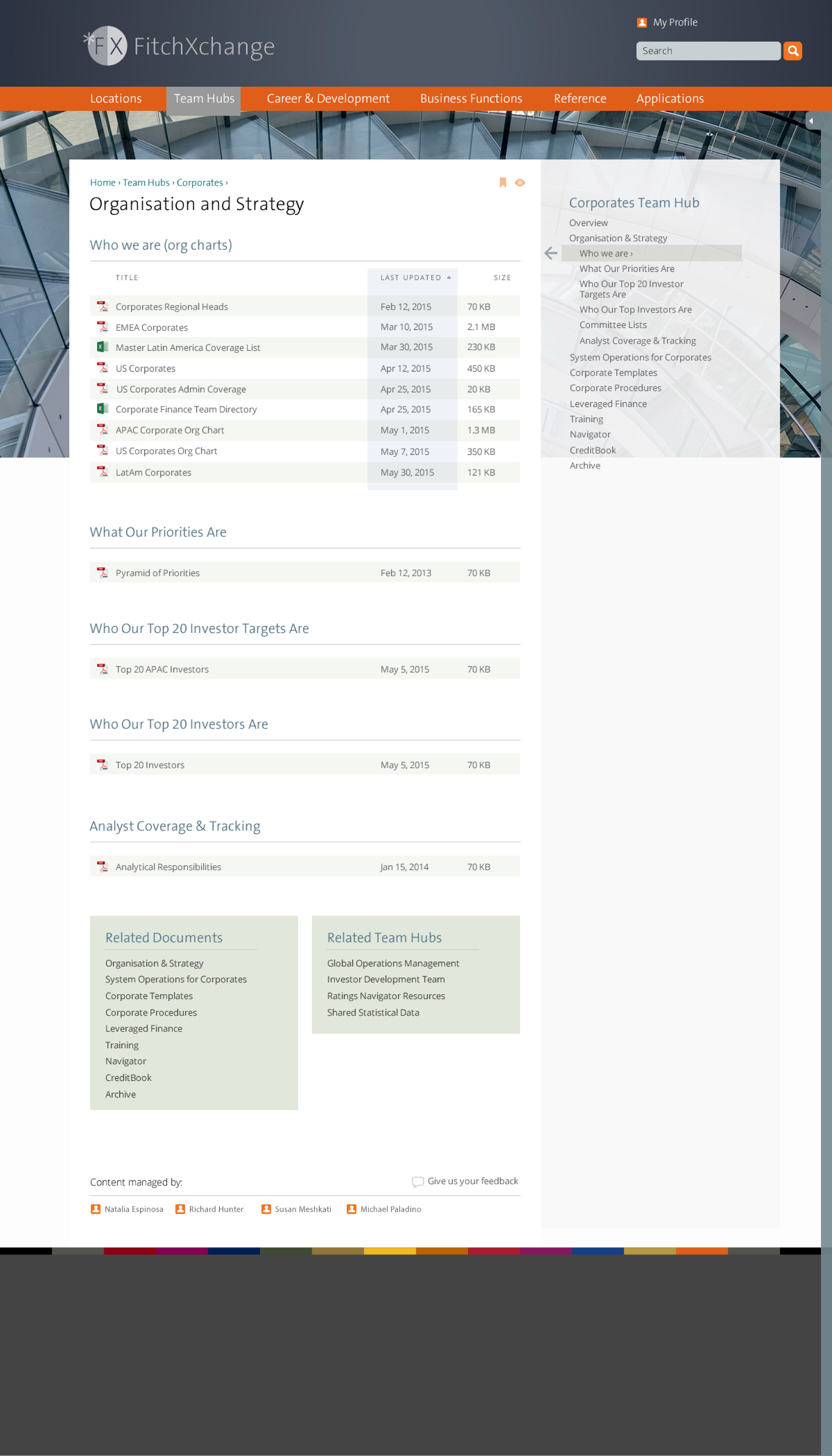The image size is (832, 1456).
Task: Open the Business Functions menu
Action: point(471,98)
